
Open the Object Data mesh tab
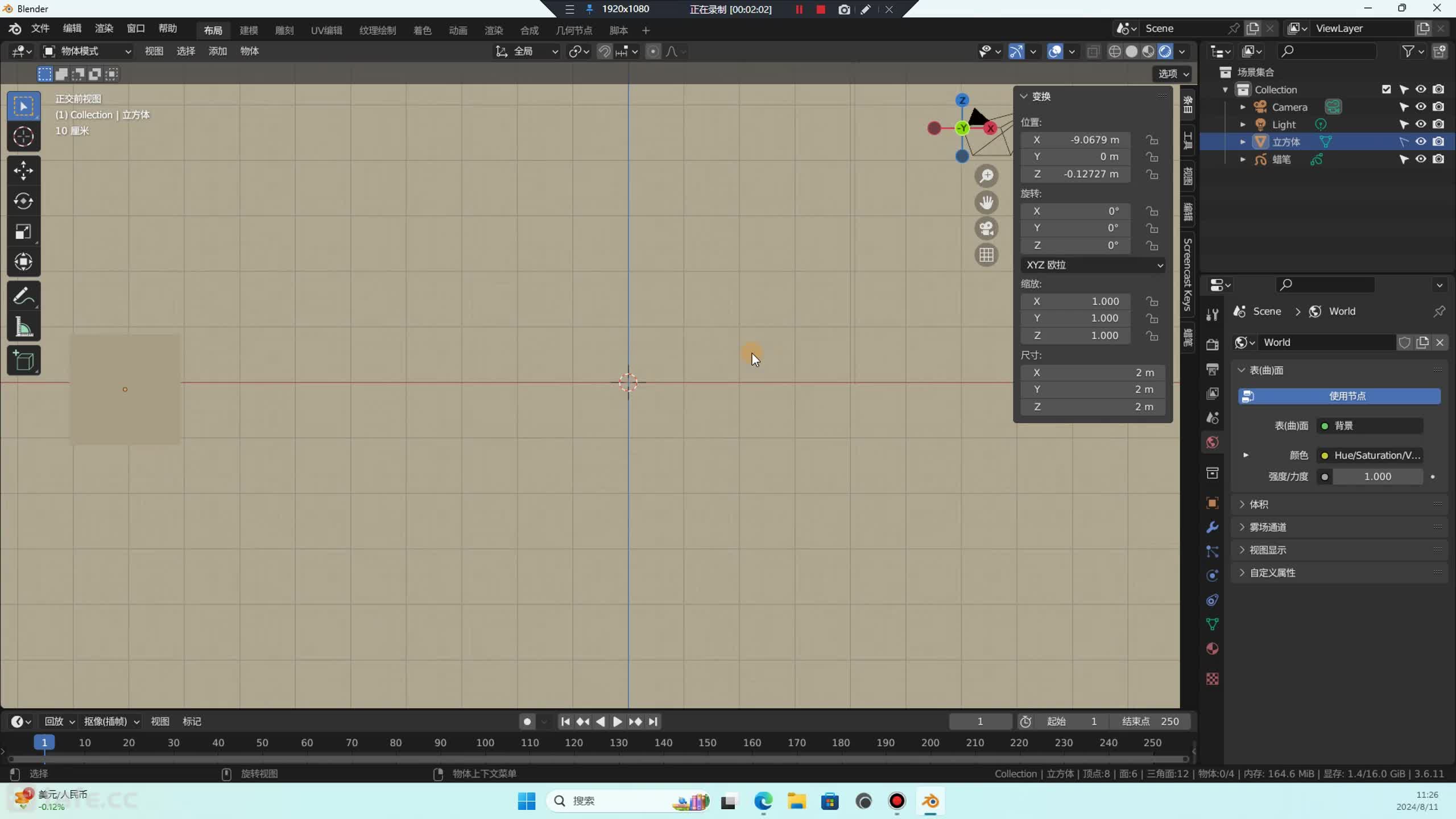point(1213,624)
